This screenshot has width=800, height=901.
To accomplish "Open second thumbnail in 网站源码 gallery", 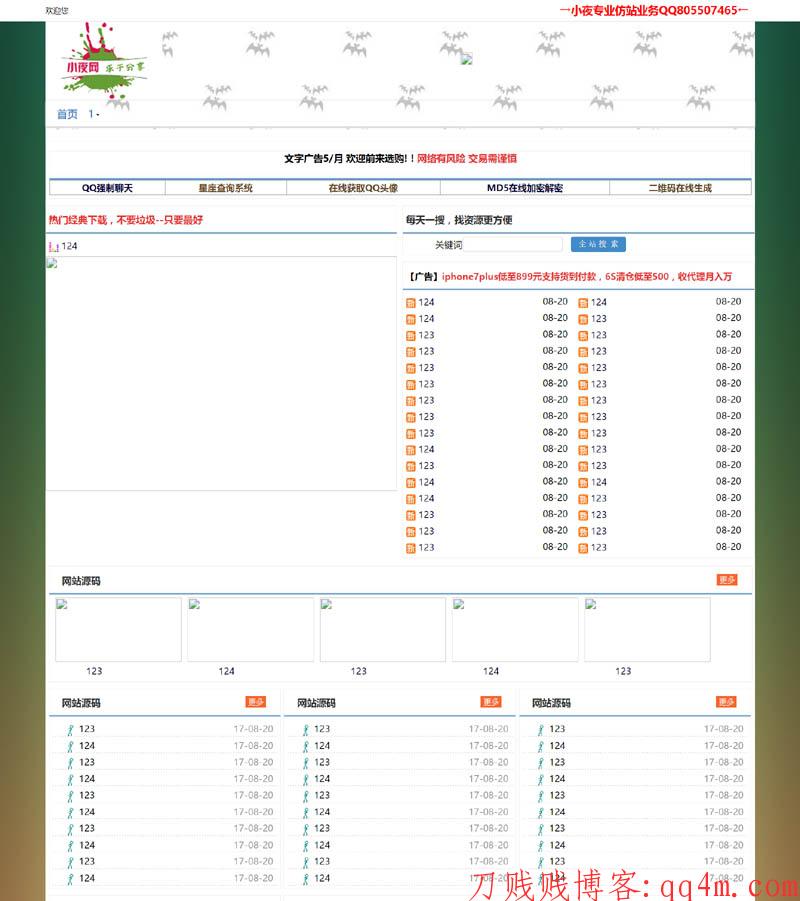I will pyautogui.click(x=251, y=629).
